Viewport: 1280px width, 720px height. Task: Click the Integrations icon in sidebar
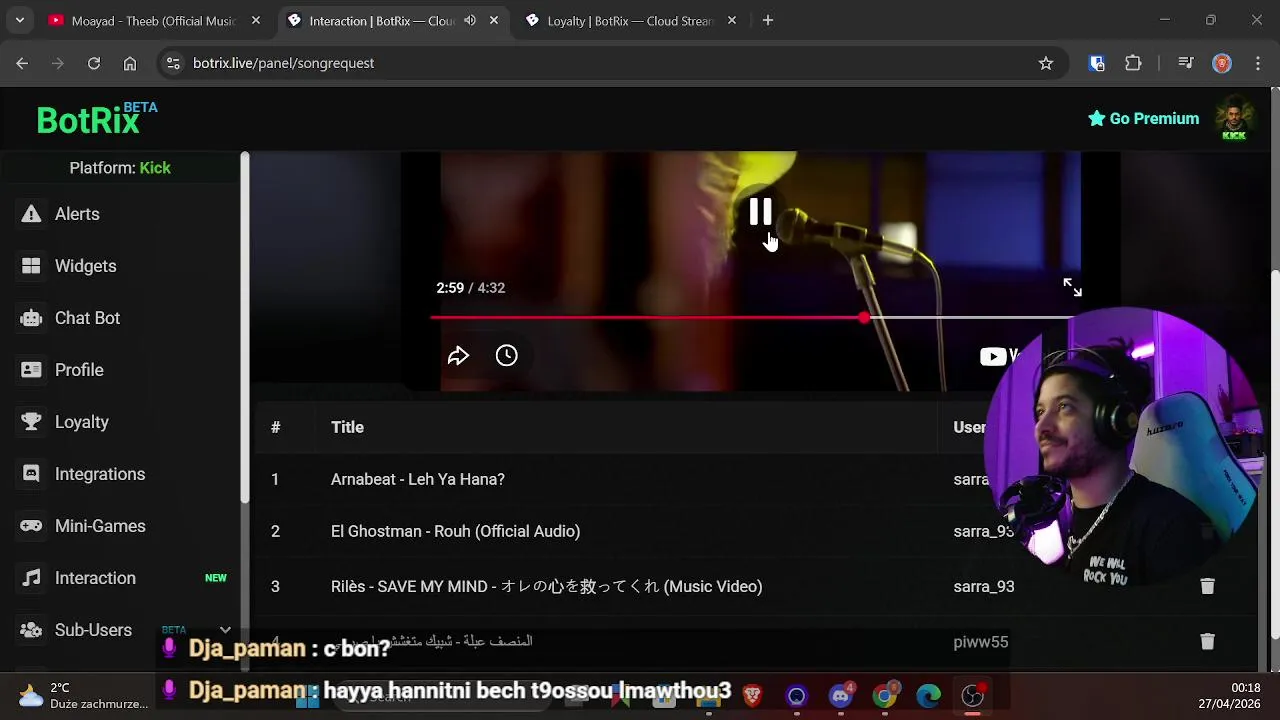click(x=31, y=474)
